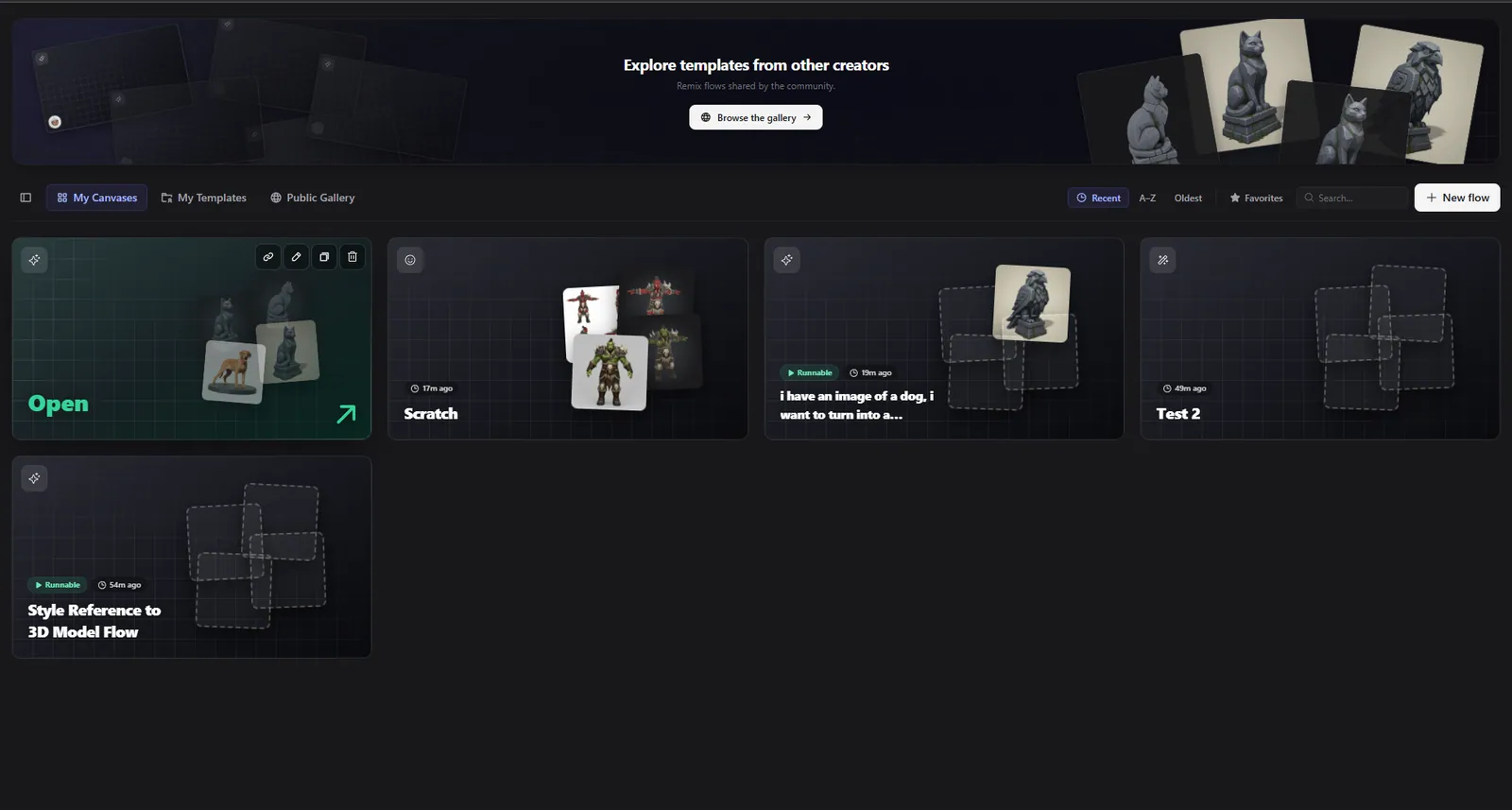Click '19m ago' timestamp on dog flow
1512x810 pixels.
tap(870, 372)
